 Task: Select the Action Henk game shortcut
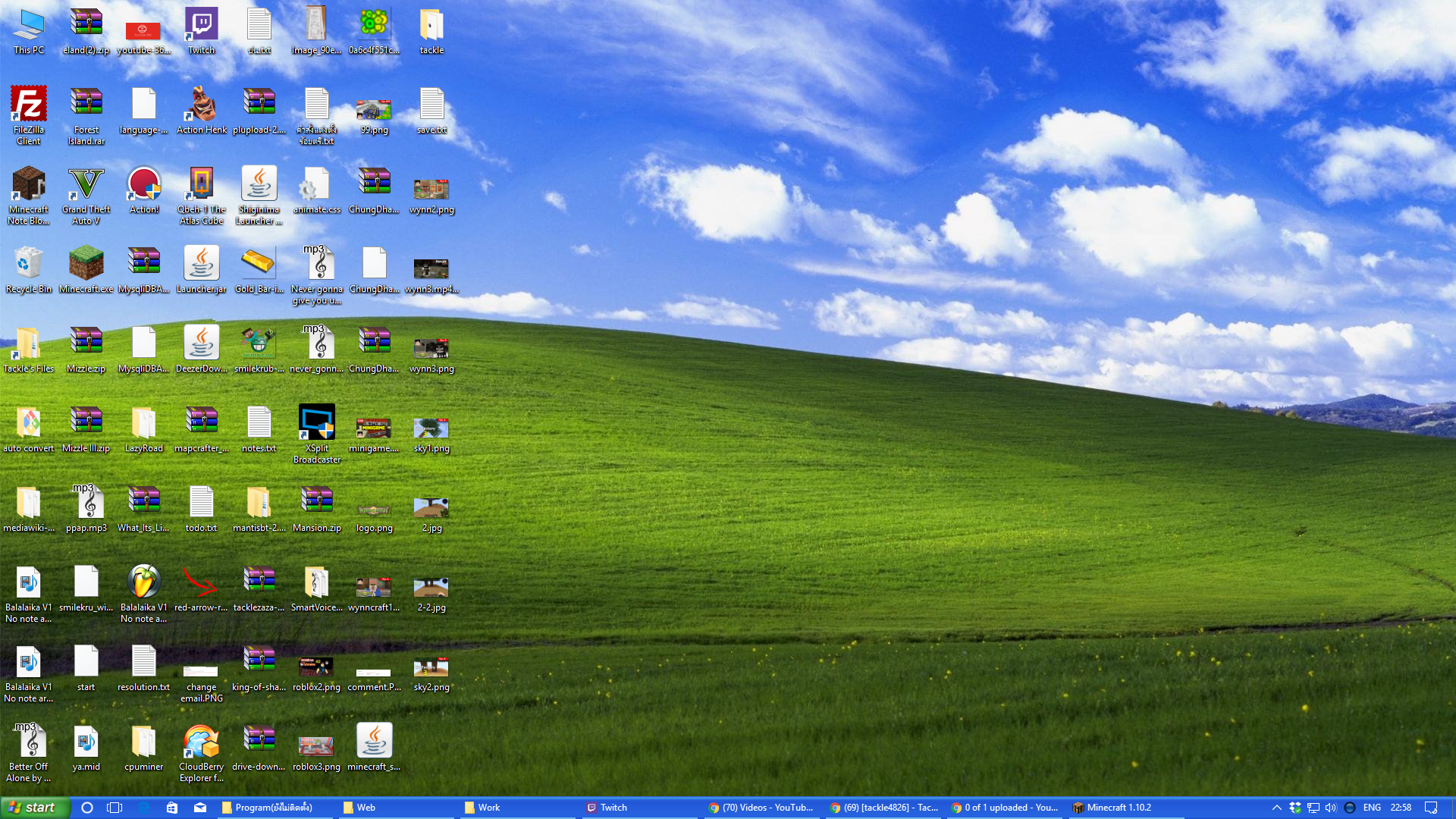[202, 111]
